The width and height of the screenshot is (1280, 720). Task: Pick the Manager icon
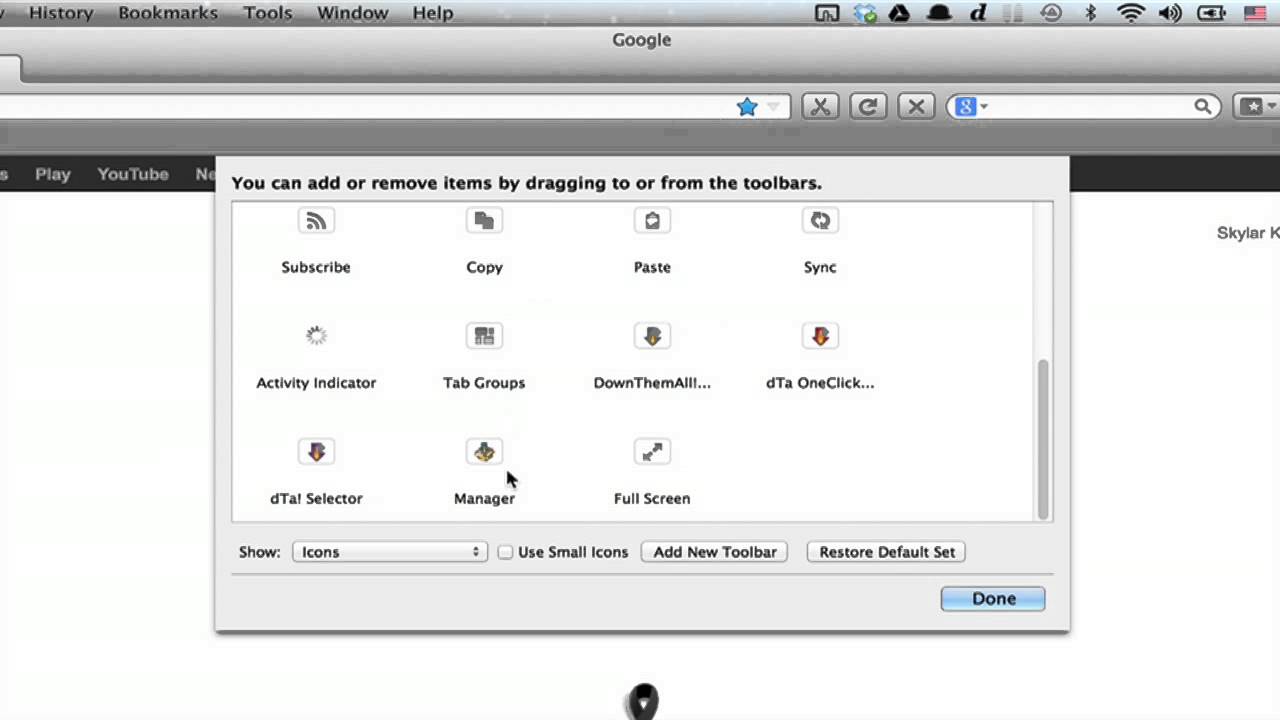(x=484, y=452)
